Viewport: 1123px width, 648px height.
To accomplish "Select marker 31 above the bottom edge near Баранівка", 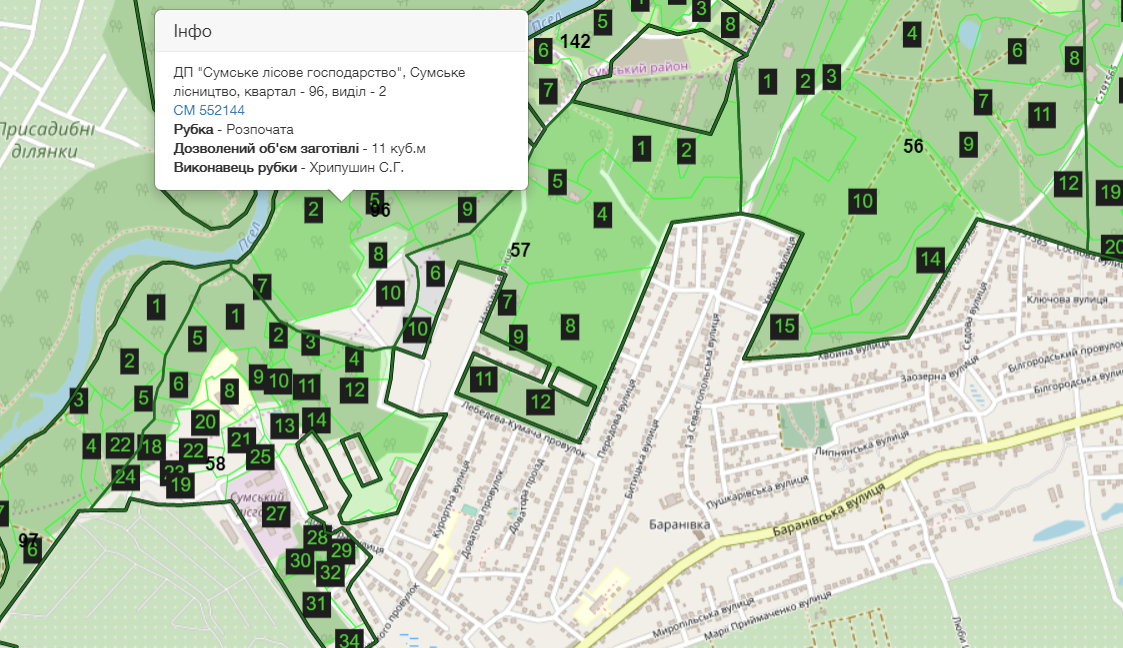I will click(315, 603).
